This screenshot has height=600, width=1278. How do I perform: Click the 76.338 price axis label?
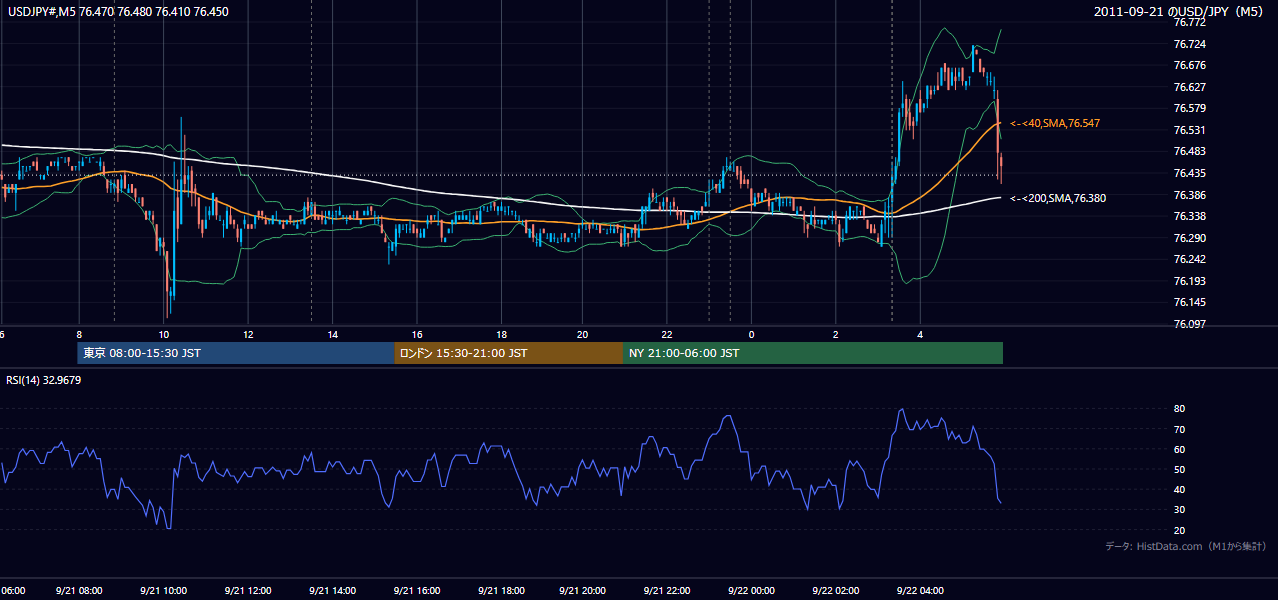[x=1189, y=216]
